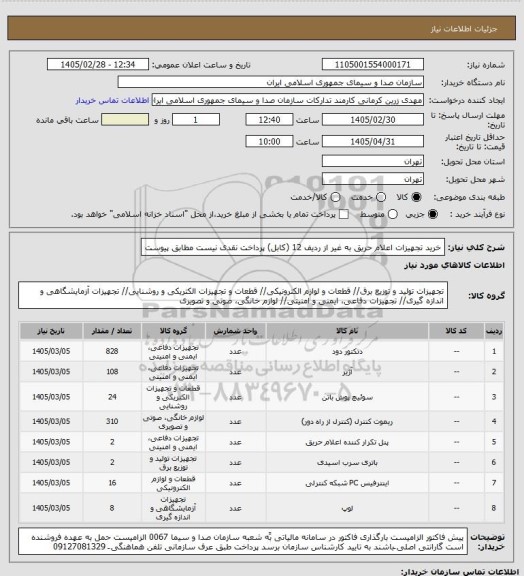Click the اطلاعات کالاهای مورد نیاز section heading
Screen dimensions: 524x576
[454, 265]
